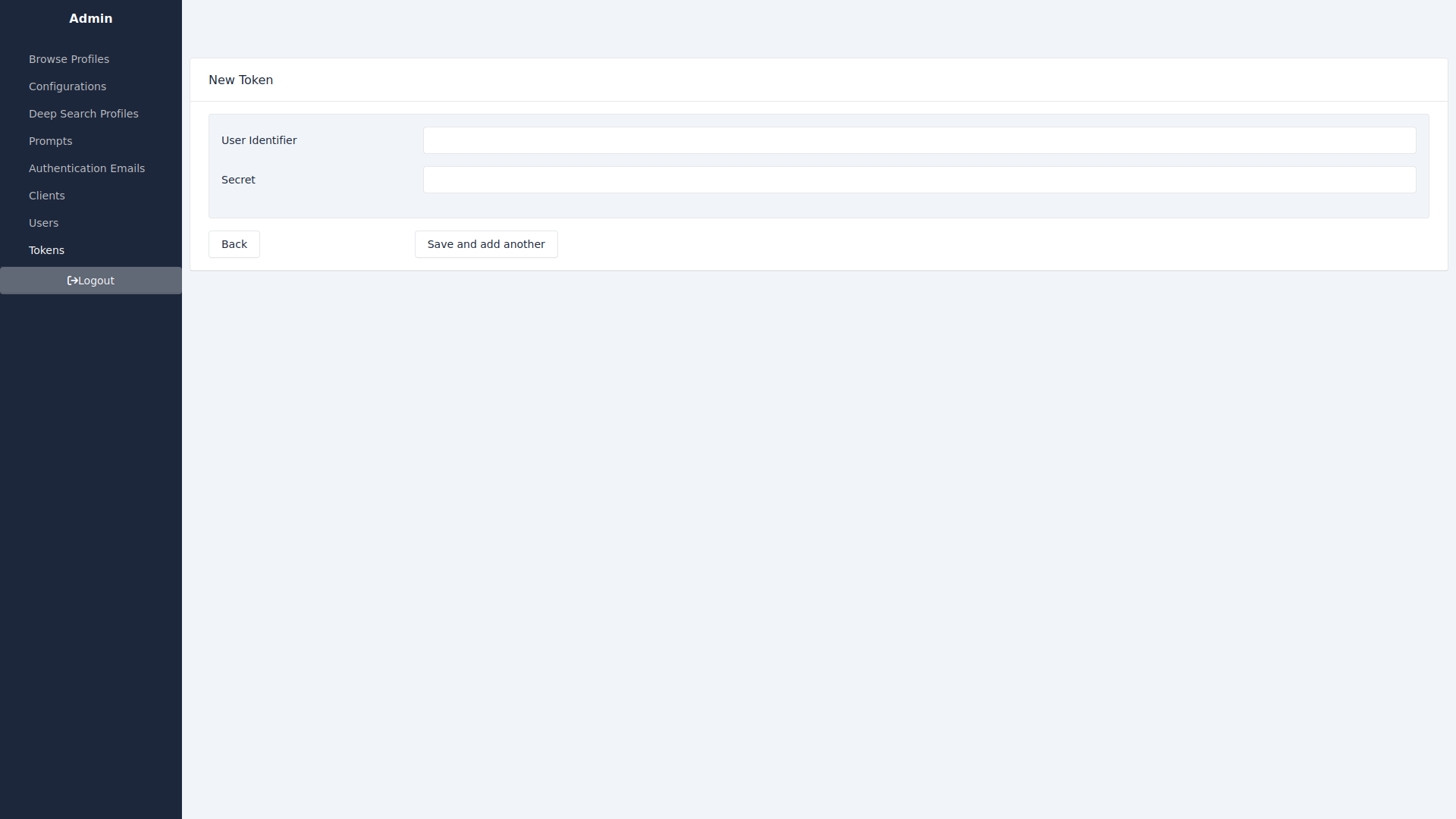Open Deep Search Profiles section
The height and width of the screenshot is (819, 1456).
(83, 114)
